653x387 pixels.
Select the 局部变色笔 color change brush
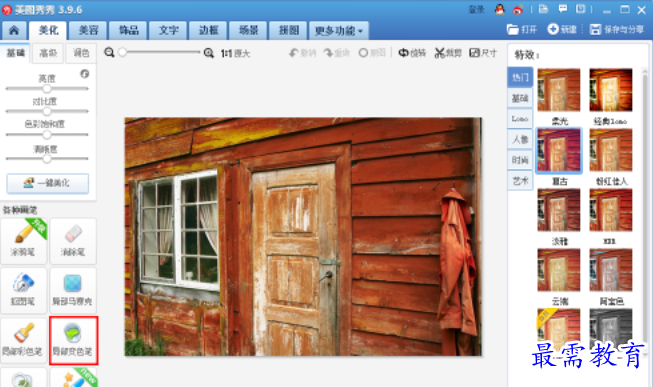pos(73,340)
